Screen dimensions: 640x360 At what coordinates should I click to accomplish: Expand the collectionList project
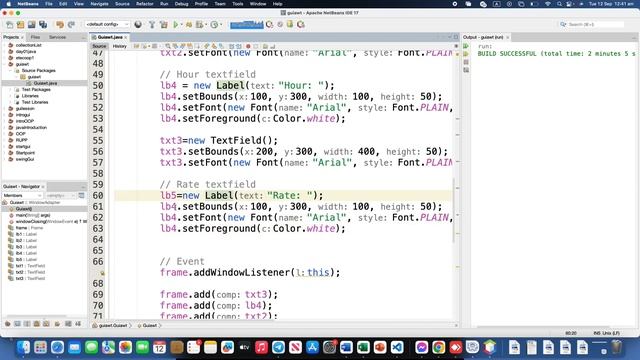pos(4,45)
